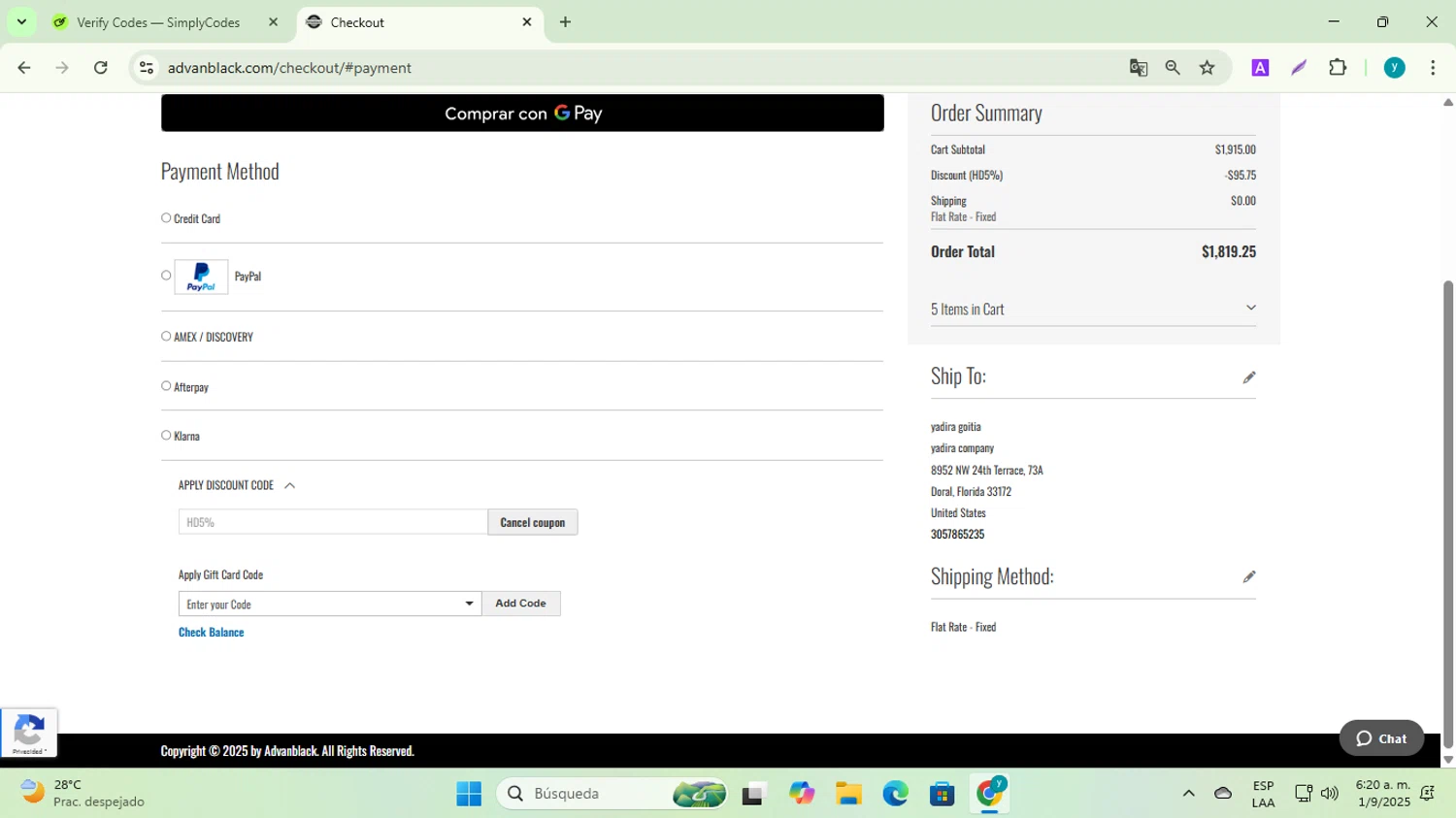
Task: Open the Chrome three-dot menu
Action: (x=1433, y=68)
